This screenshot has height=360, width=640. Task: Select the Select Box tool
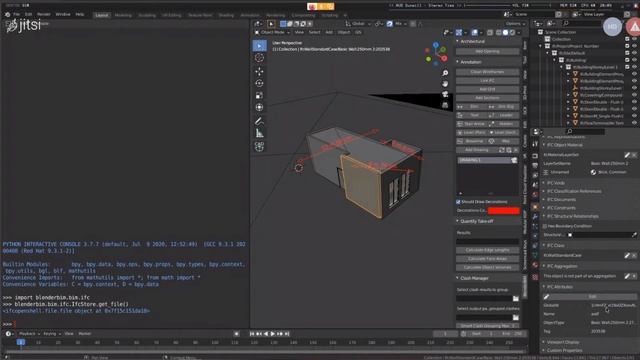pos(259,46)
